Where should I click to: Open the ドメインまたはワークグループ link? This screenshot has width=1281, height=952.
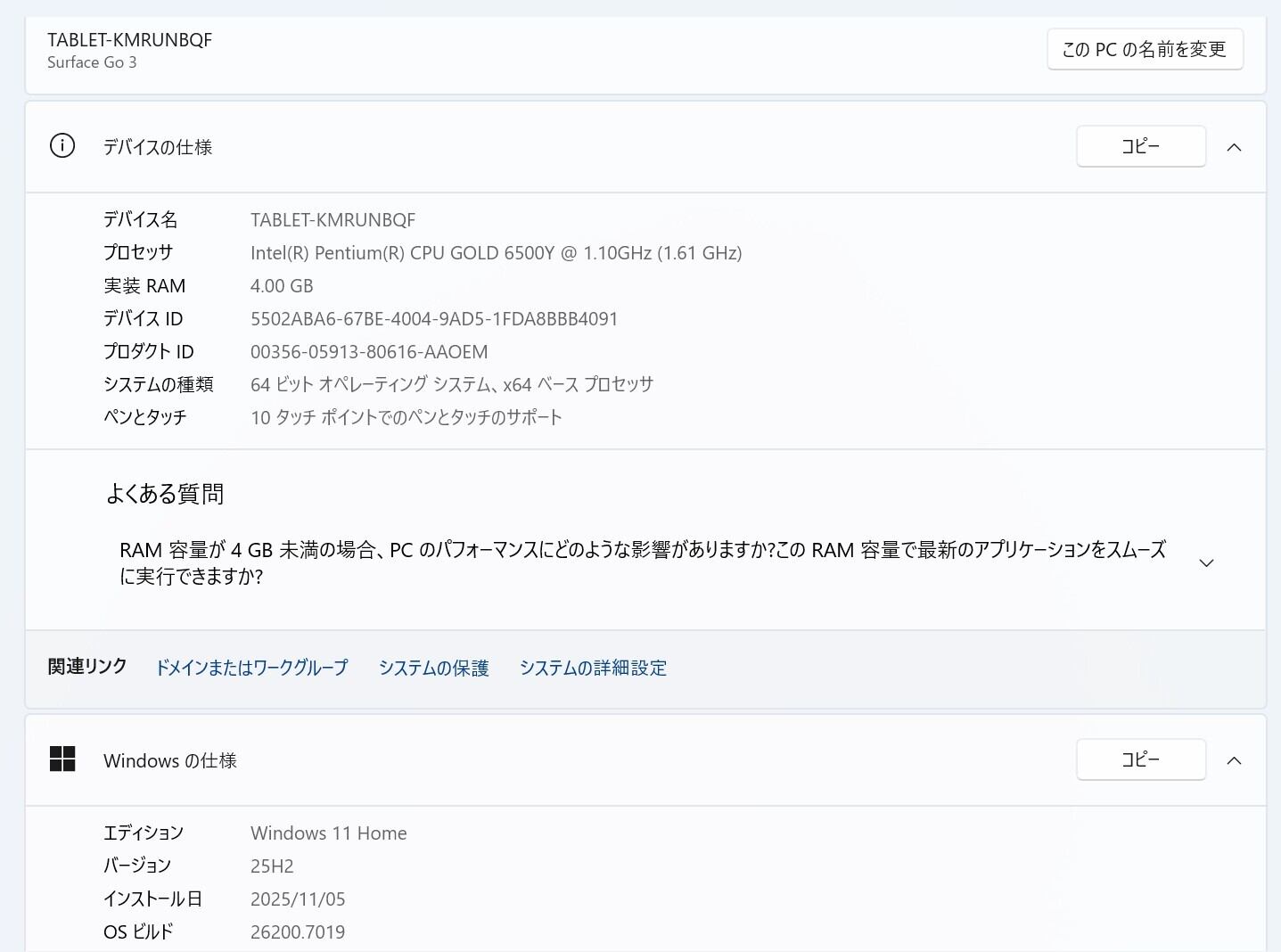[x=251, y=668]
